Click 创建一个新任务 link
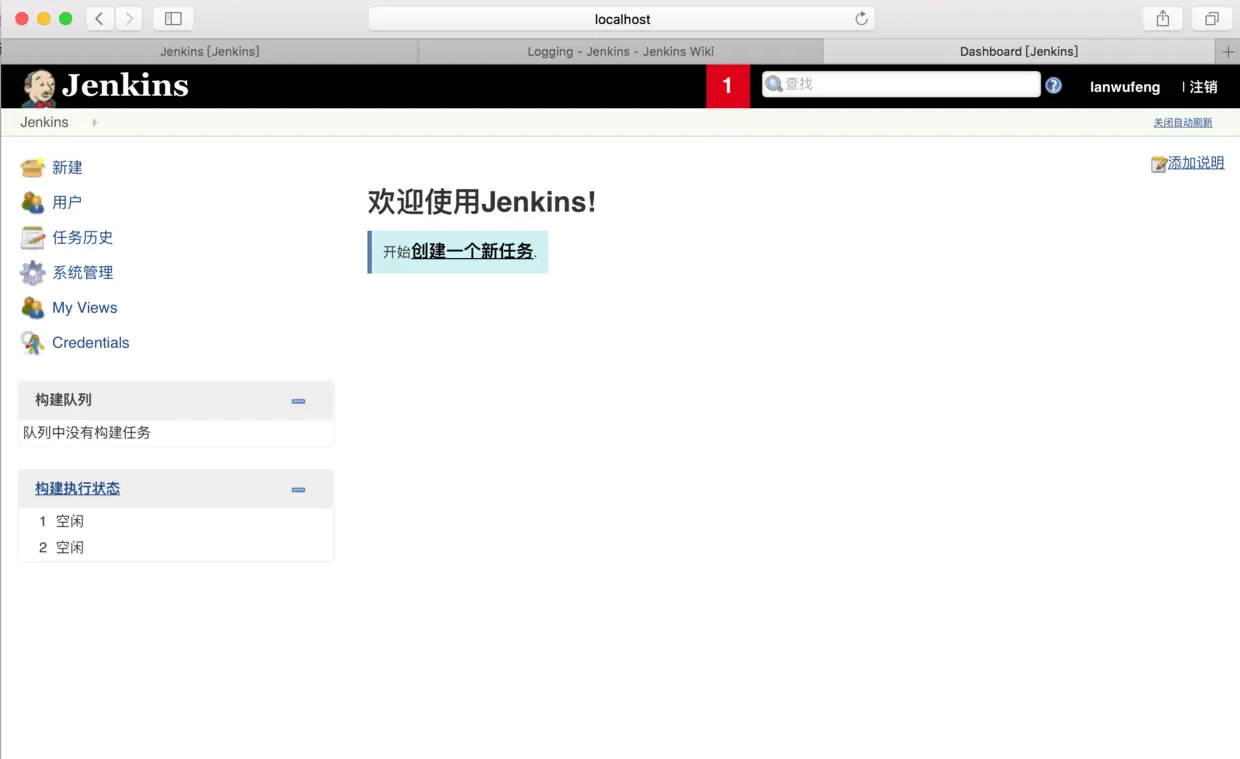This screenshot has width=1240, height=759. coord(472,251)
